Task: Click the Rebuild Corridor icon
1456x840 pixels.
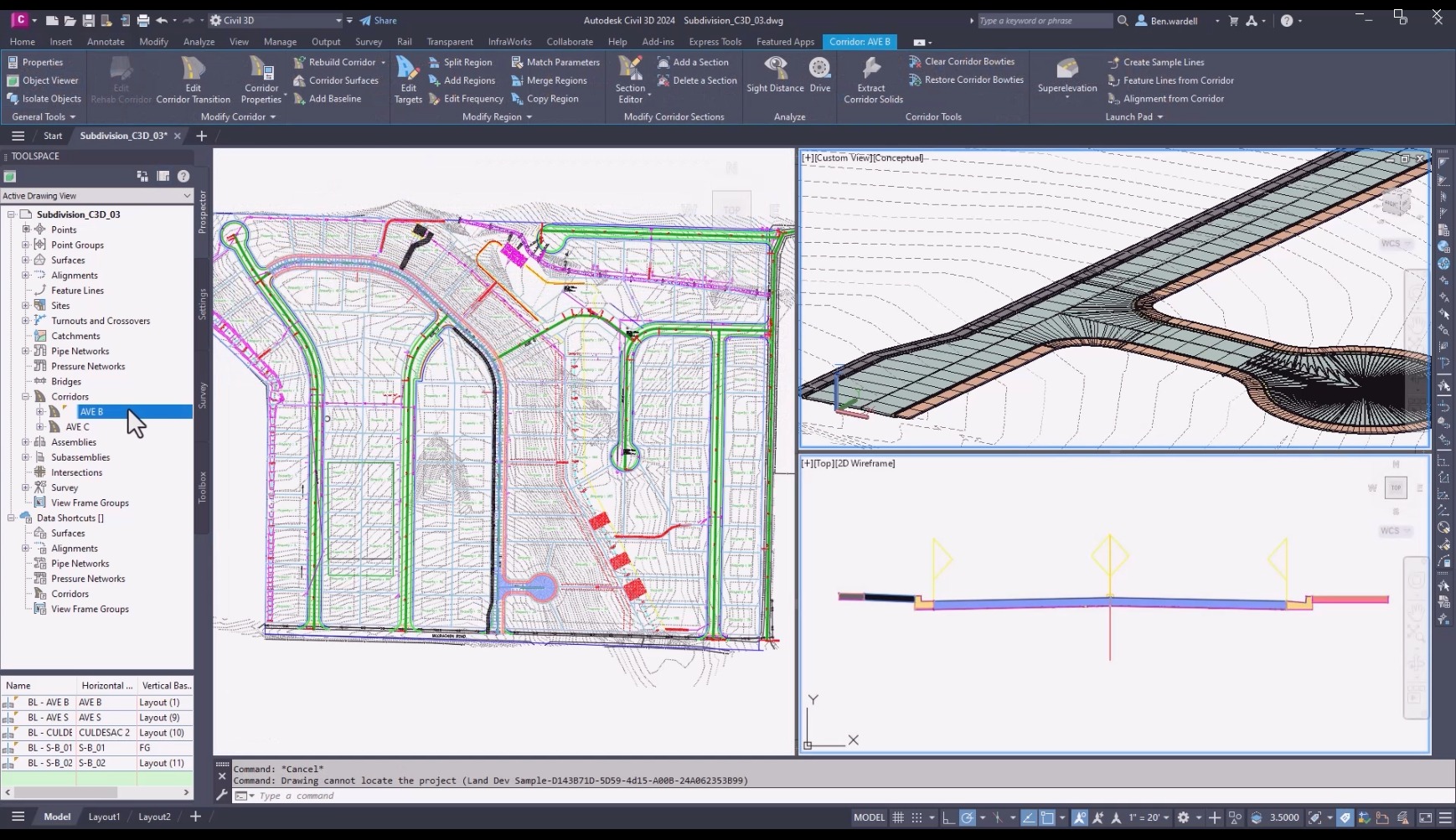Action: pos(300,61)
